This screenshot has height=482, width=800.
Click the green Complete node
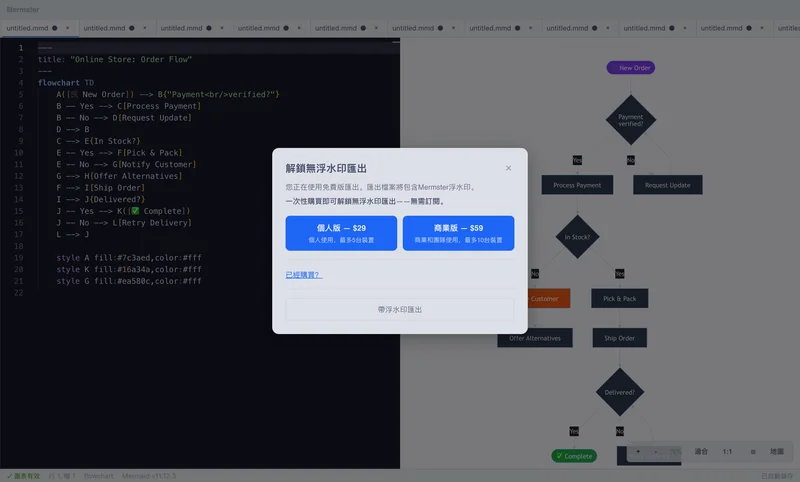(x=574, y=456)
